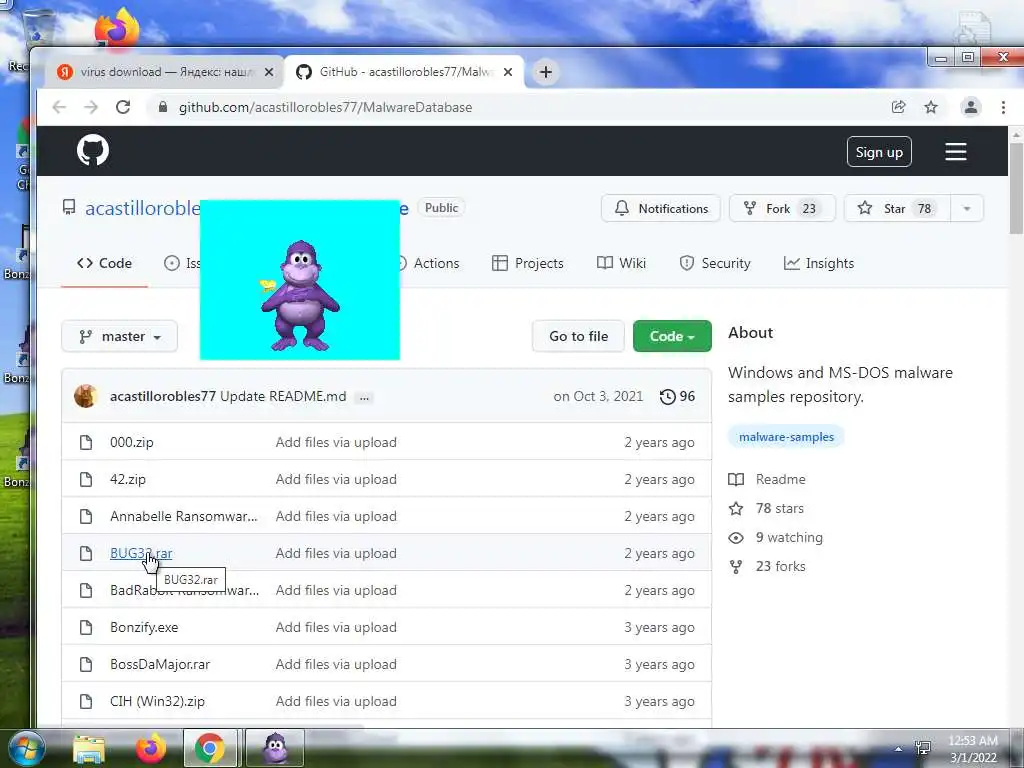Fork the repository with Fork button
The width and height of the screenshot is (1024, 768).
tap(782, 208)
